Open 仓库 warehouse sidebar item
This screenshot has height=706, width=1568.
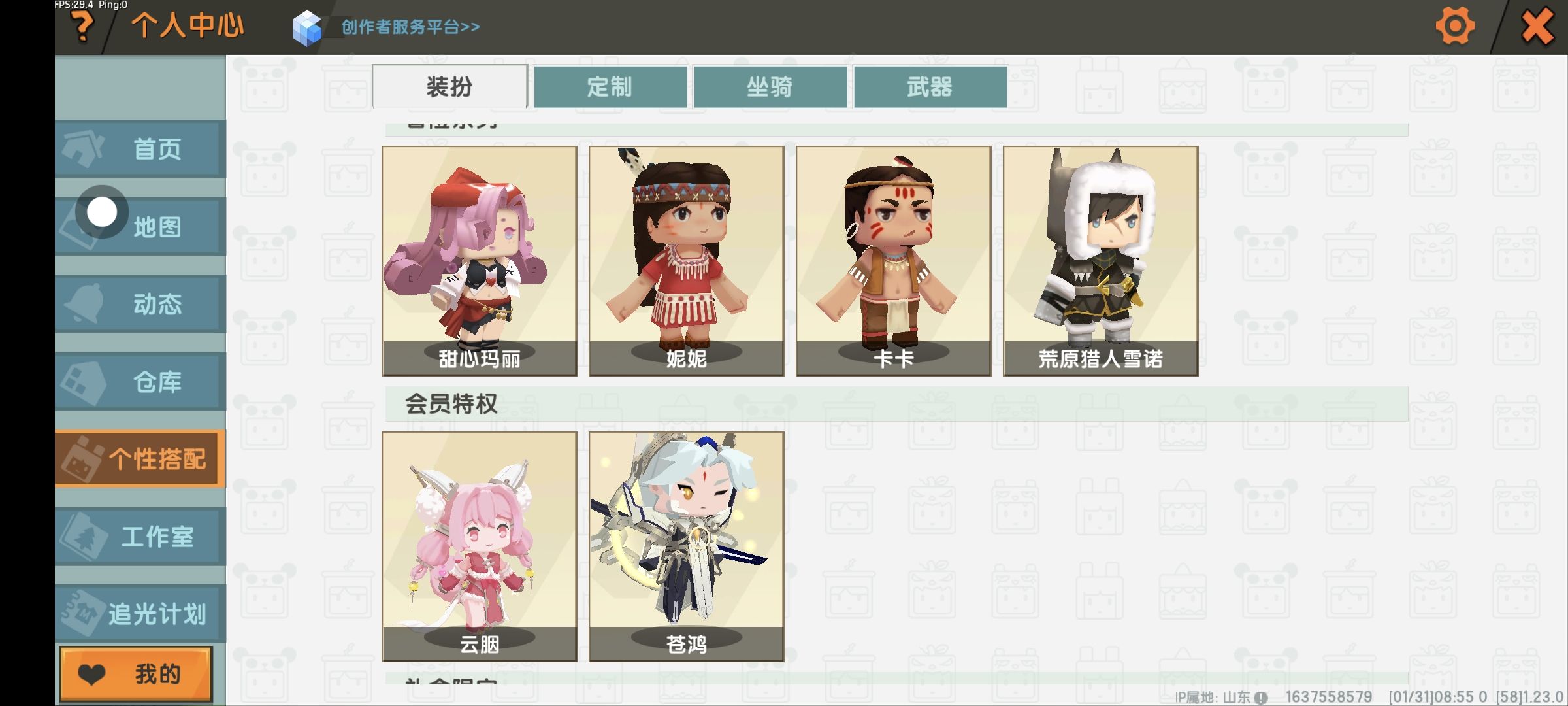coord(140,382)
